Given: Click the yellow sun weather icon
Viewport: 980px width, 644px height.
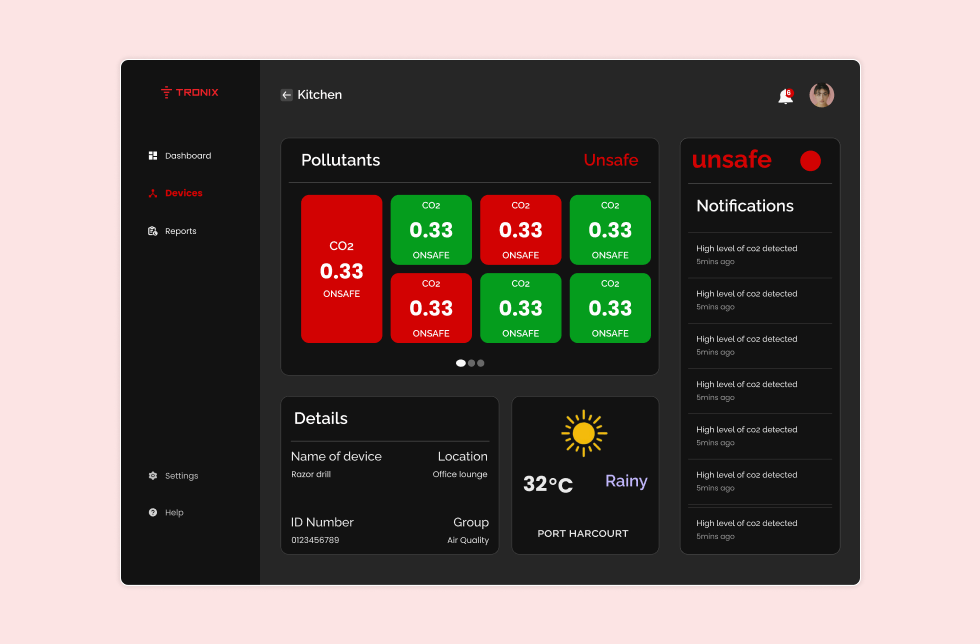Looking at the screenshot, I should pyautogui.click(x=584, y=433).
